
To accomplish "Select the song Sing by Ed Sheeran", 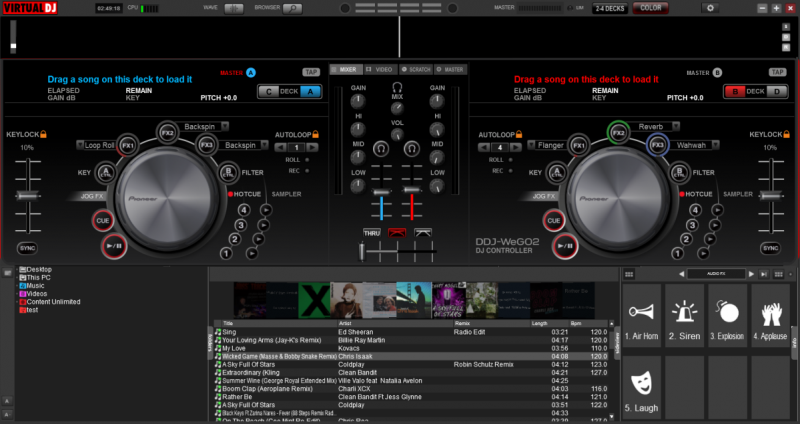I will pyautogui.click(x=411, y=332).
